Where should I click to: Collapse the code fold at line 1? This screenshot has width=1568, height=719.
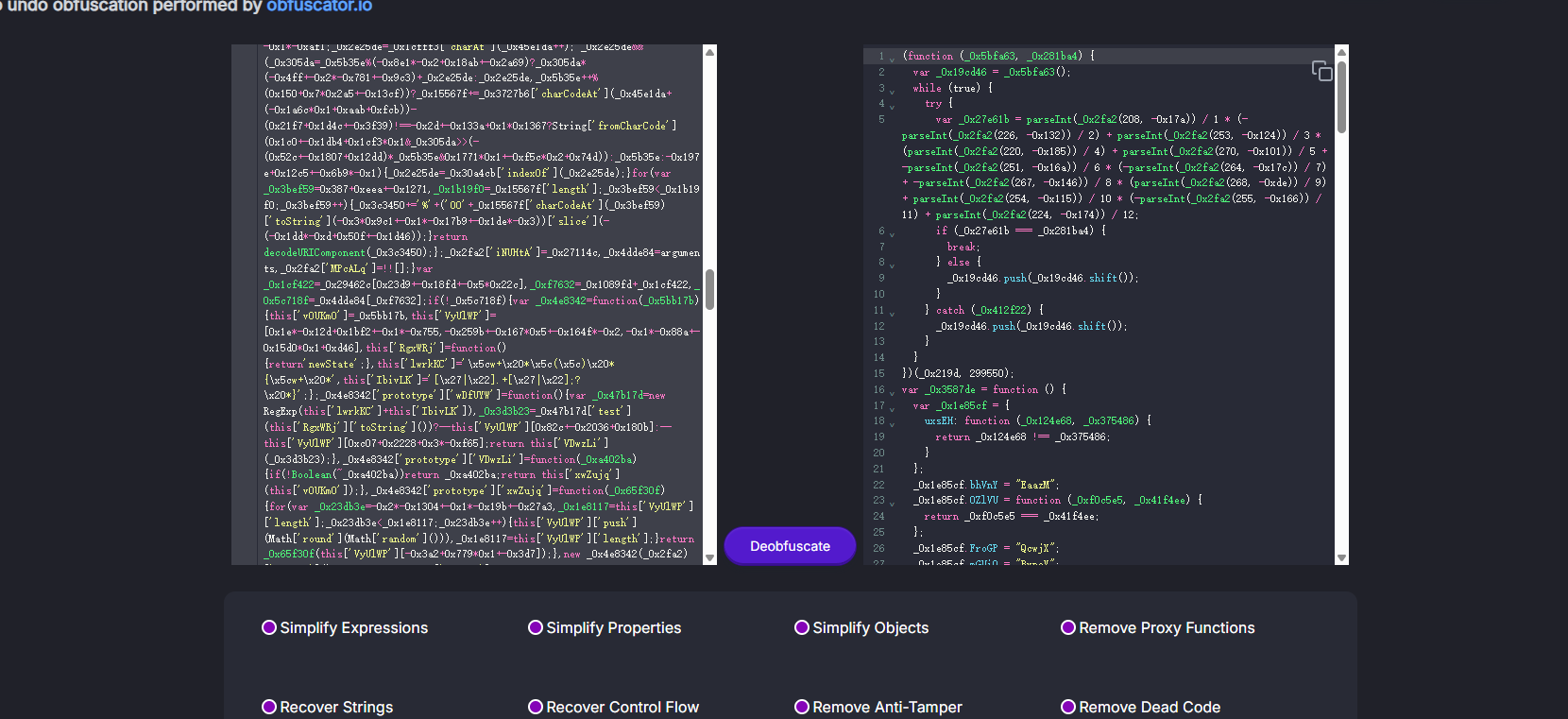(893, 58)
